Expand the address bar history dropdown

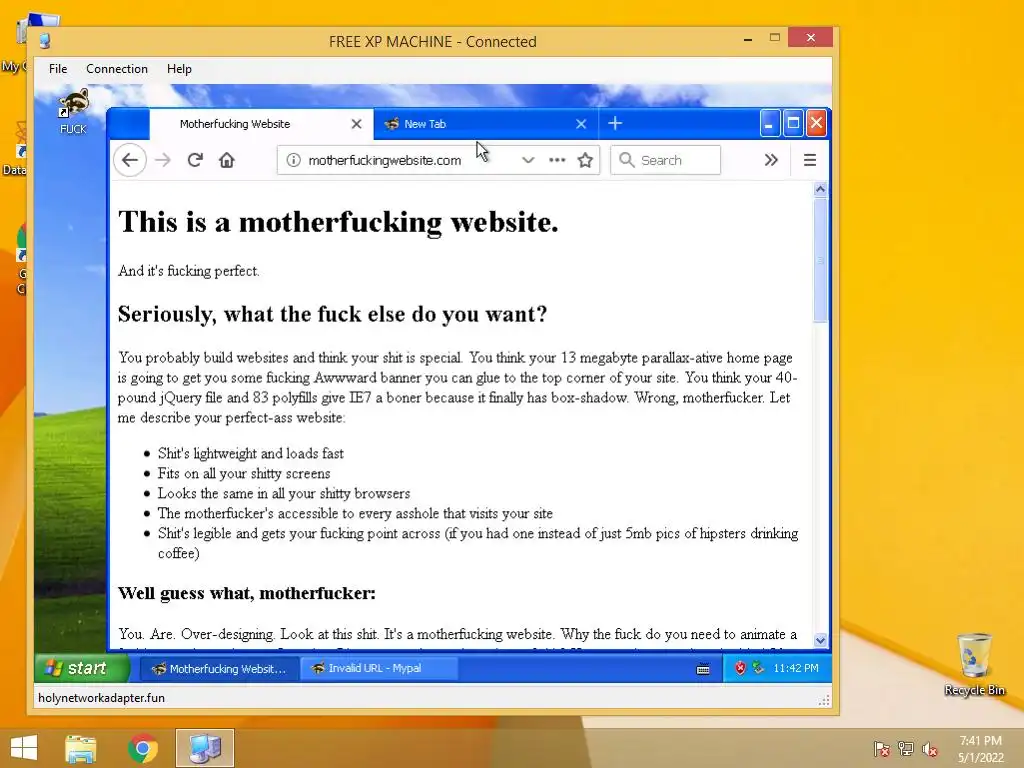(528, 160)
